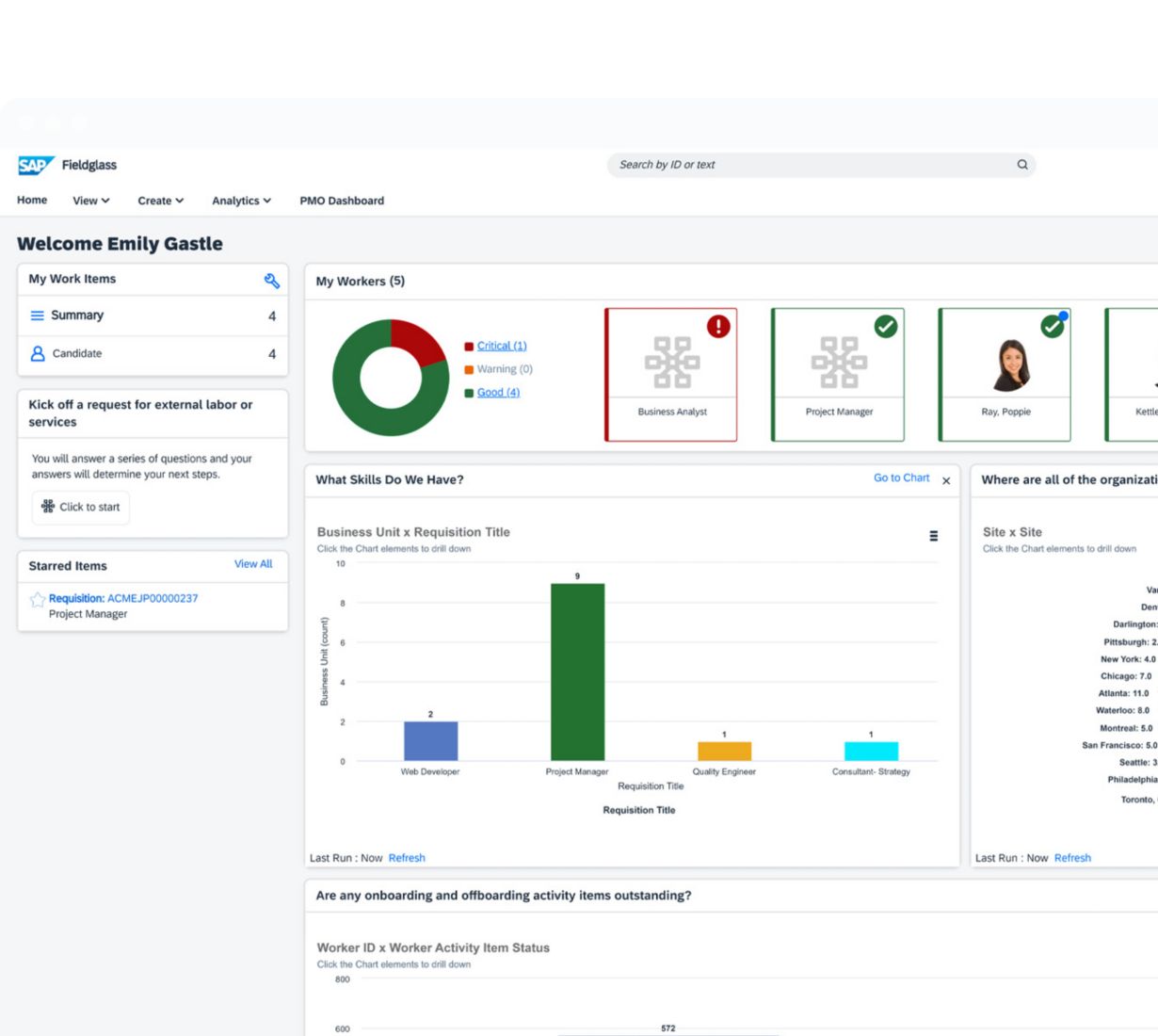This screenshot has height=1036, width=1158.
Task: Select the Candidate person icon
Action: point(38,354)
